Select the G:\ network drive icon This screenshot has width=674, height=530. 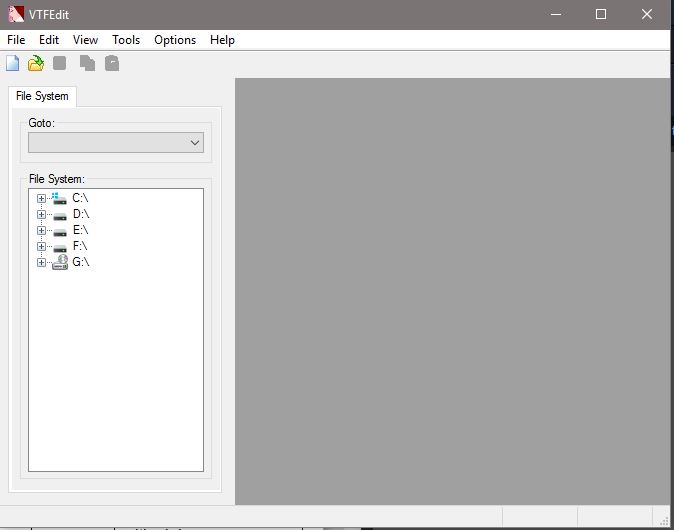[x=60, y=262]
